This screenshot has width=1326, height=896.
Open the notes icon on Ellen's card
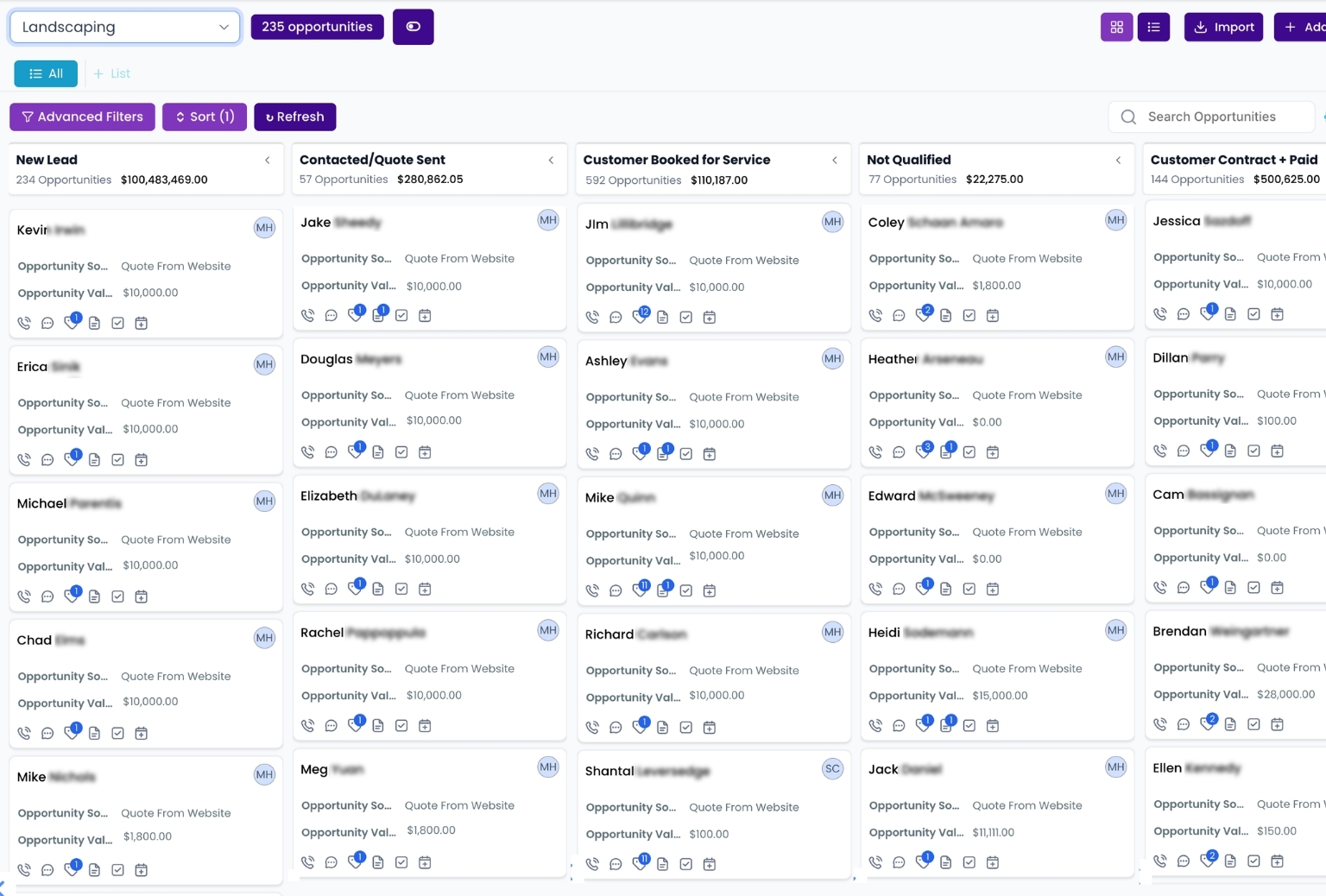[x=1230, y=861]
